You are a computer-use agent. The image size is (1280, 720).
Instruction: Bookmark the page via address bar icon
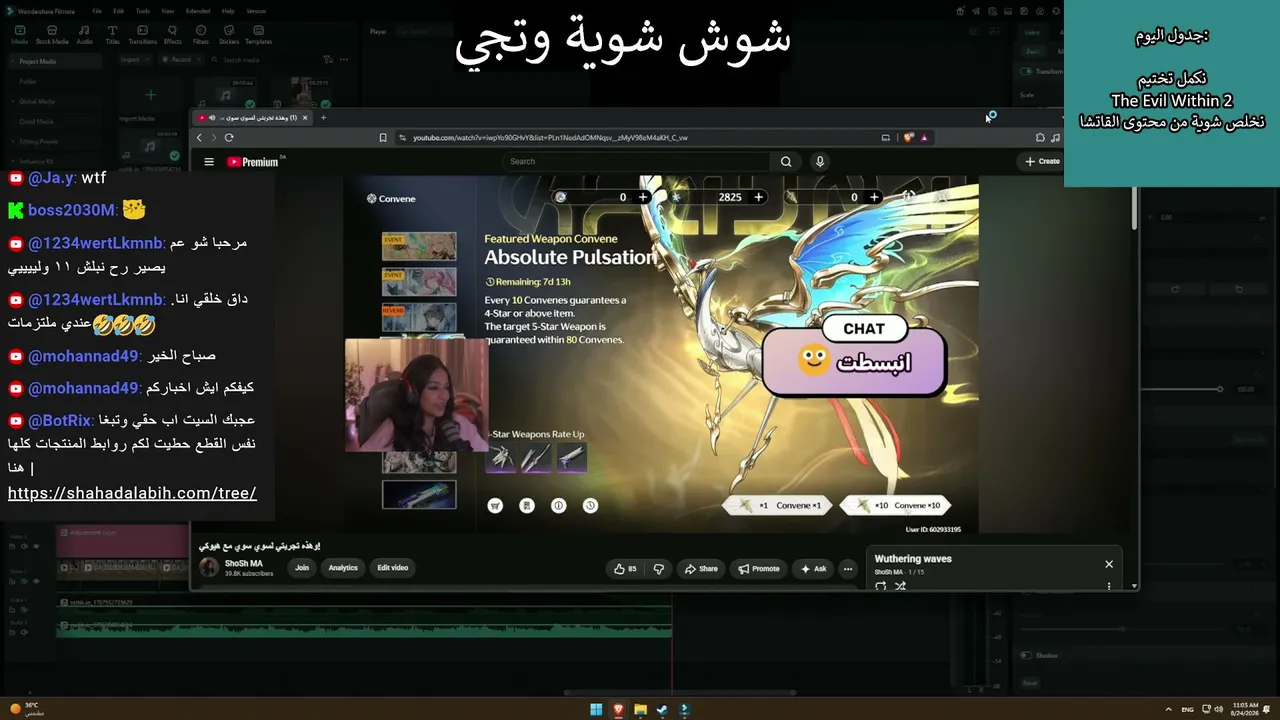pyautogui.click(x=383, y=138)
